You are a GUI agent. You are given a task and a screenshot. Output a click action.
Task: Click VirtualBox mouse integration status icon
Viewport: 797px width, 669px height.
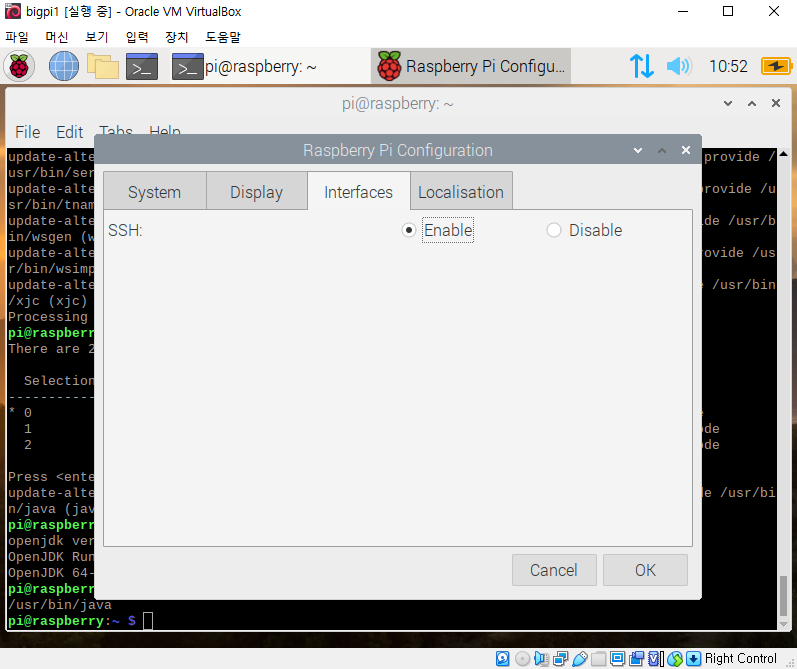pyautogui.click(x=675, y=659)
